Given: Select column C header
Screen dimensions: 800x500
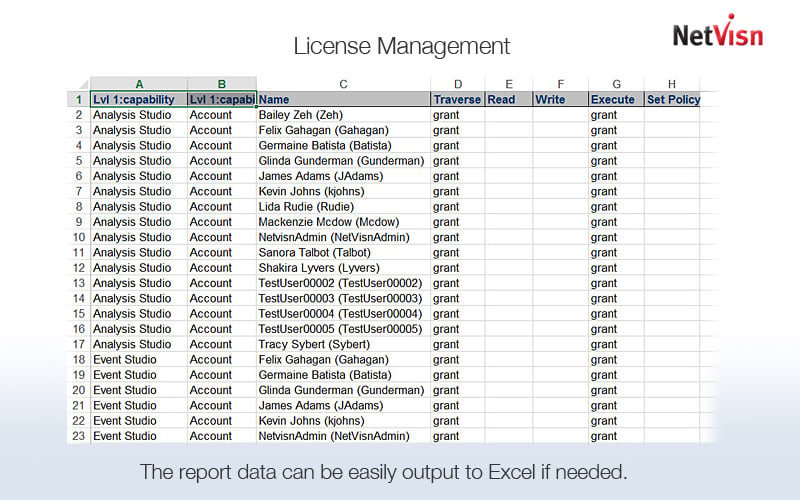Looking at the screenshot, I should pyautogui.click(x=343, y=84).
